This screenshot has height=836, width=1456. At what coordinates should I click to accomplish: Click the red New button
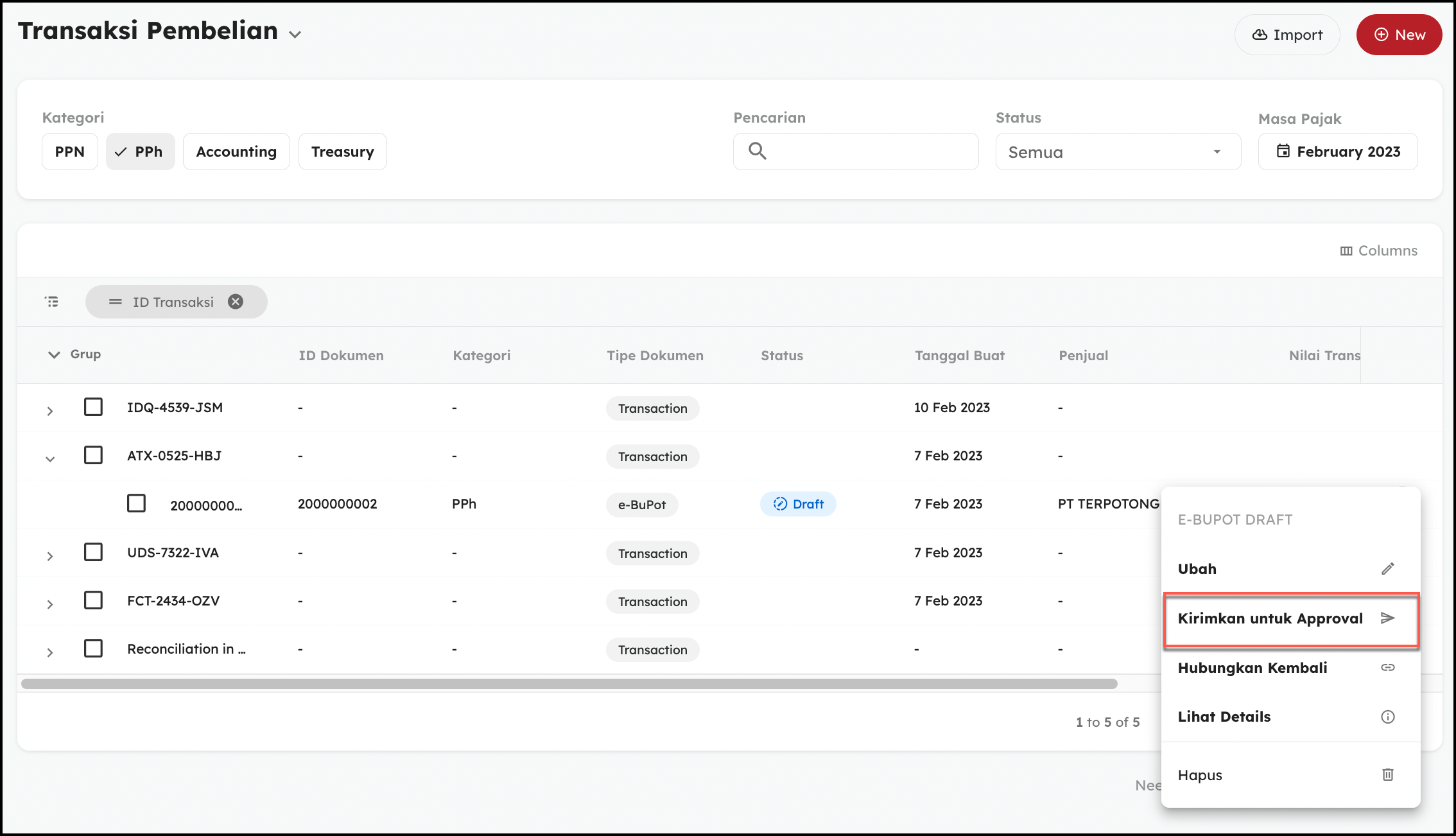pyautogui.click(x=1399, y=35)
